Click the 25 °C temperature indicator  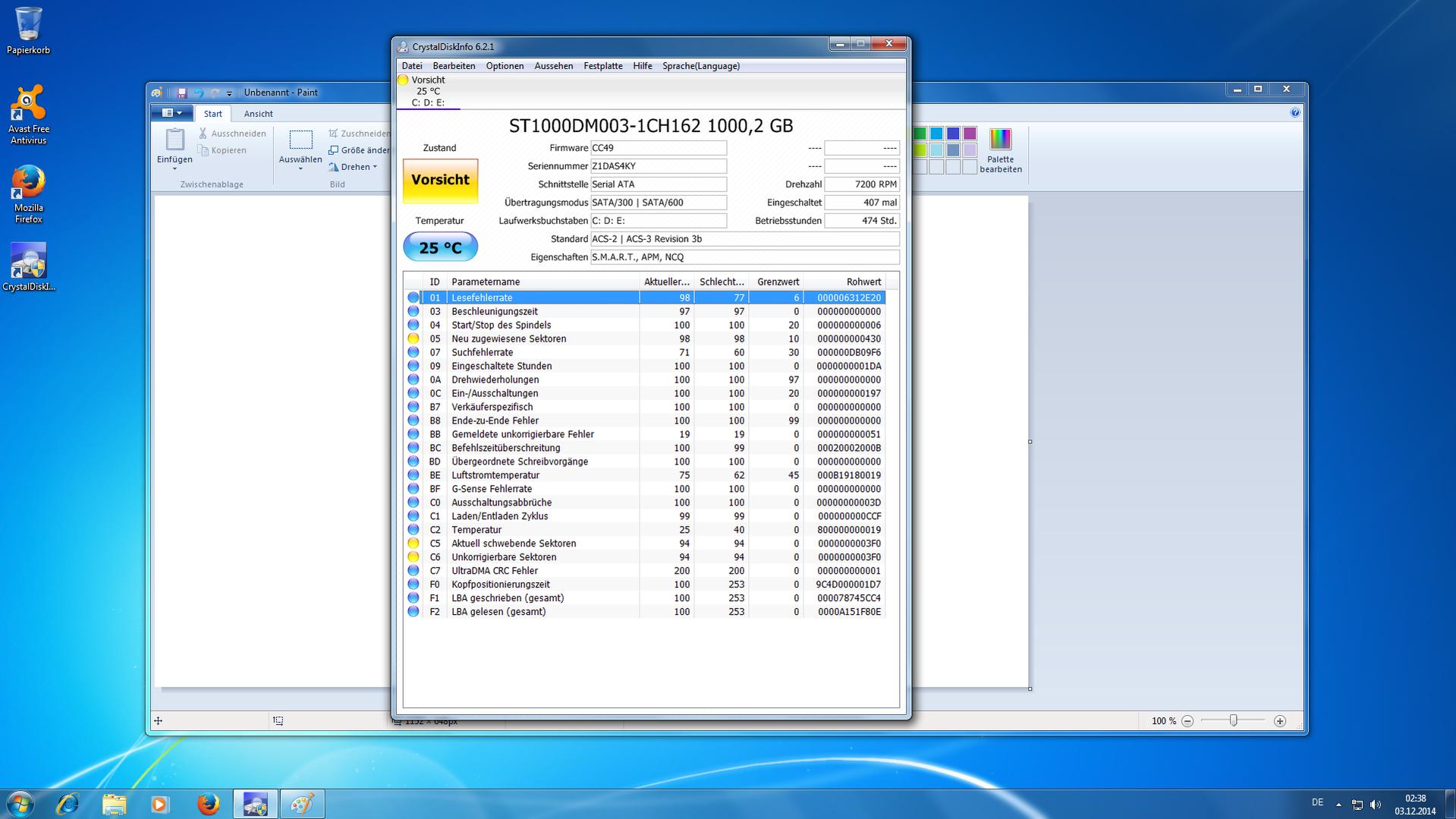click(x=440, y=247)
